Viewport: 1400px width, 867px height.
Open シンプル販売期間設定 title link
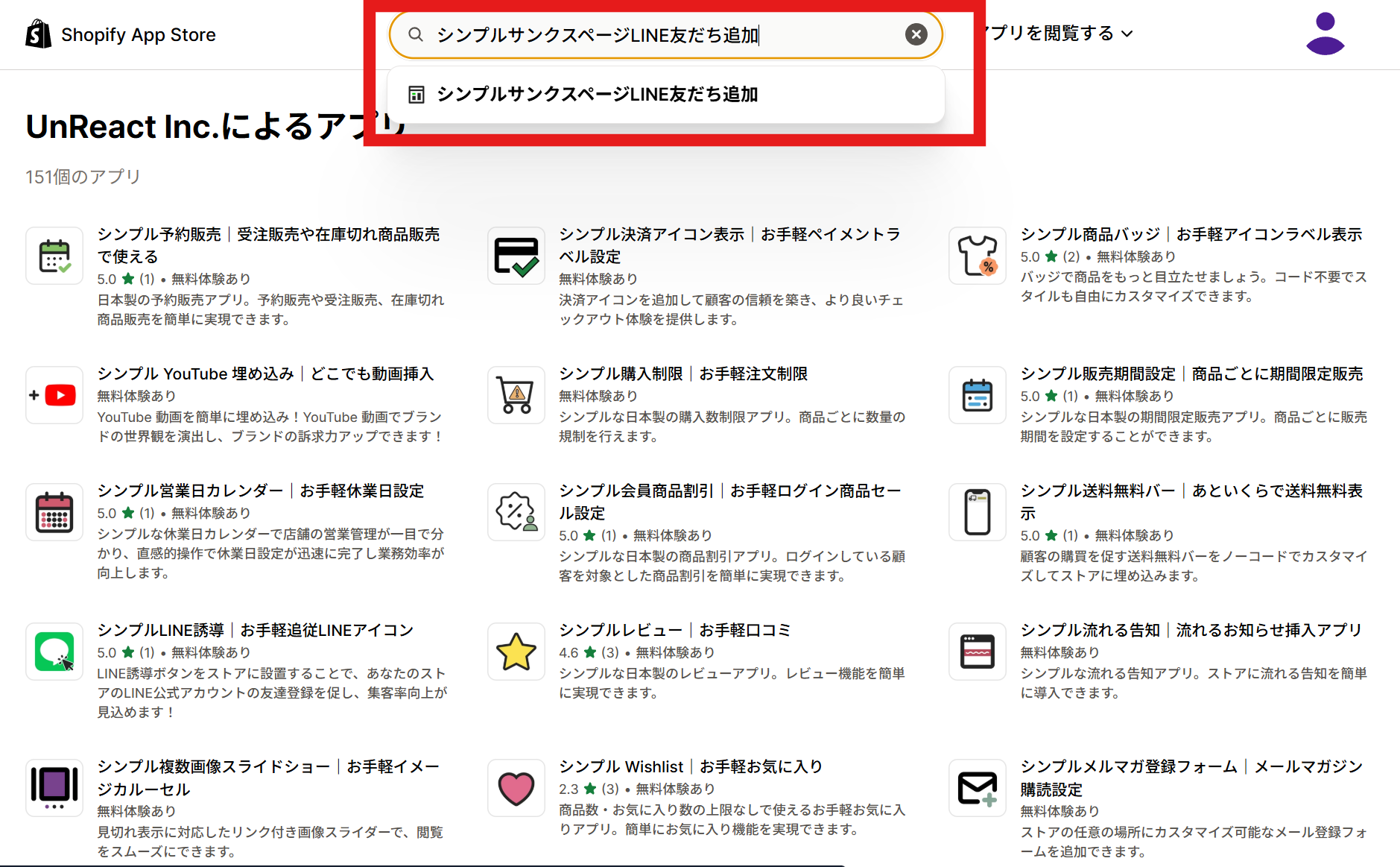[1191, 373]
